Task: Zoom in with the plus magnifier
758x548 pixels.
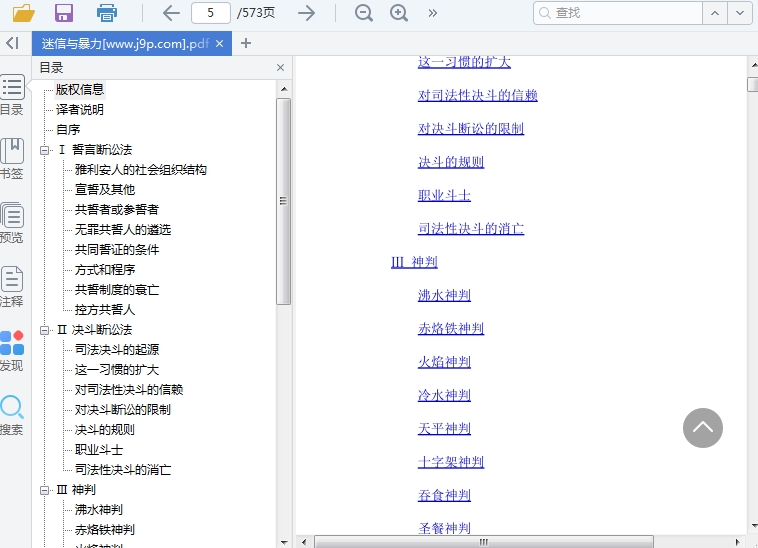Action: [x=399, y=13]
